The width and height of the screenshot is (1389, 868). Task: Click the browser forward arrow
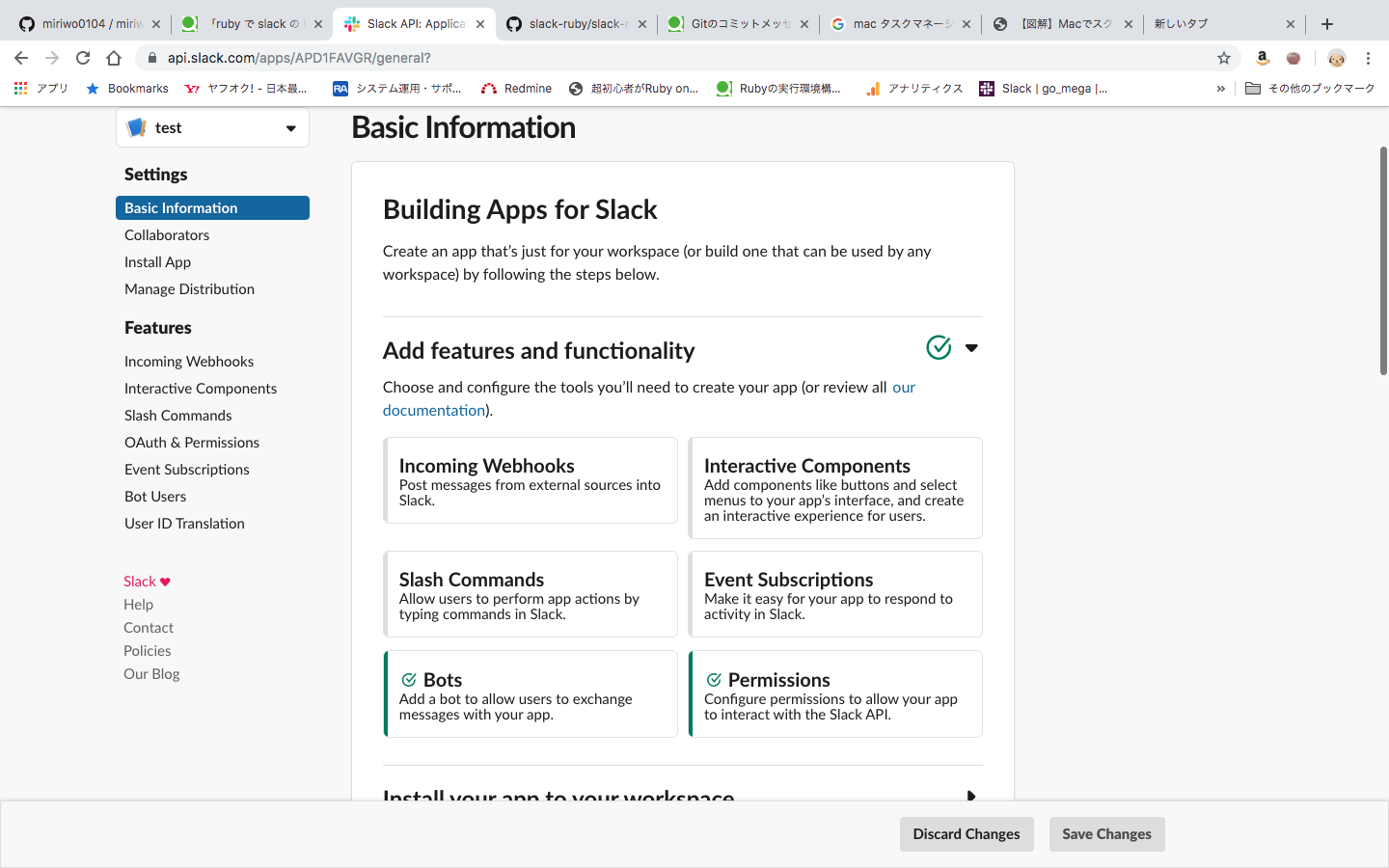(52, 58)
